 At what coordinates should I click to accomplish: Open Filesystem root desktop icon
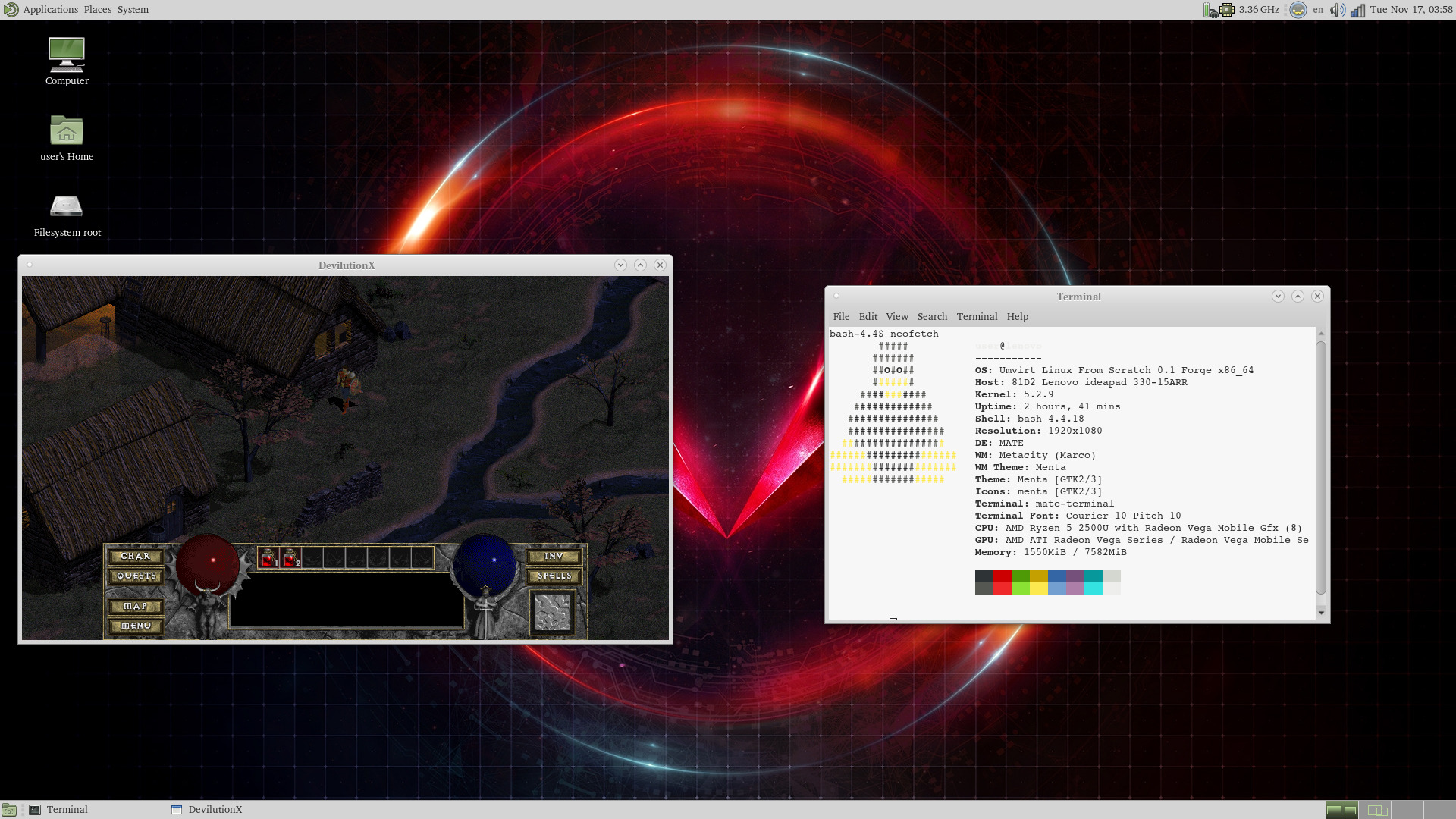(x=67, y=207)
